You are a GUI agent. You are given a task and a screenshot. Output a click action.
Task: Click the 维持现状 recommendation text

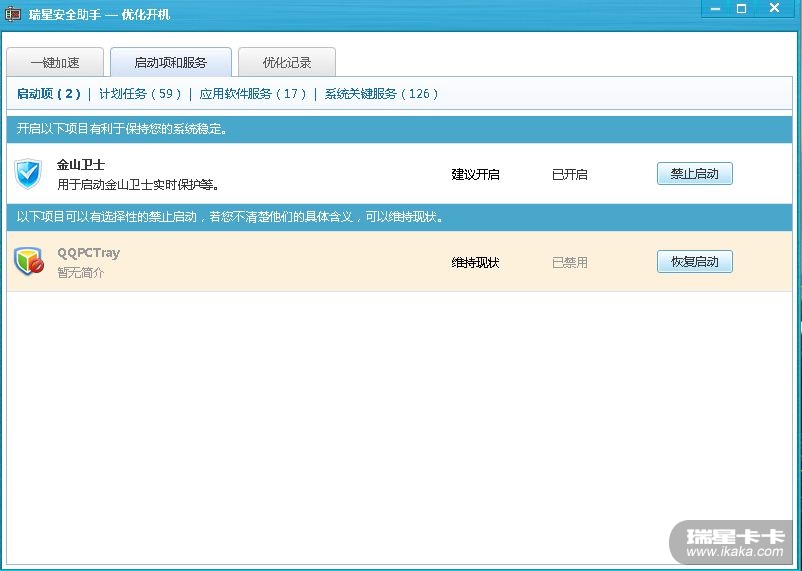pos(475,262)
